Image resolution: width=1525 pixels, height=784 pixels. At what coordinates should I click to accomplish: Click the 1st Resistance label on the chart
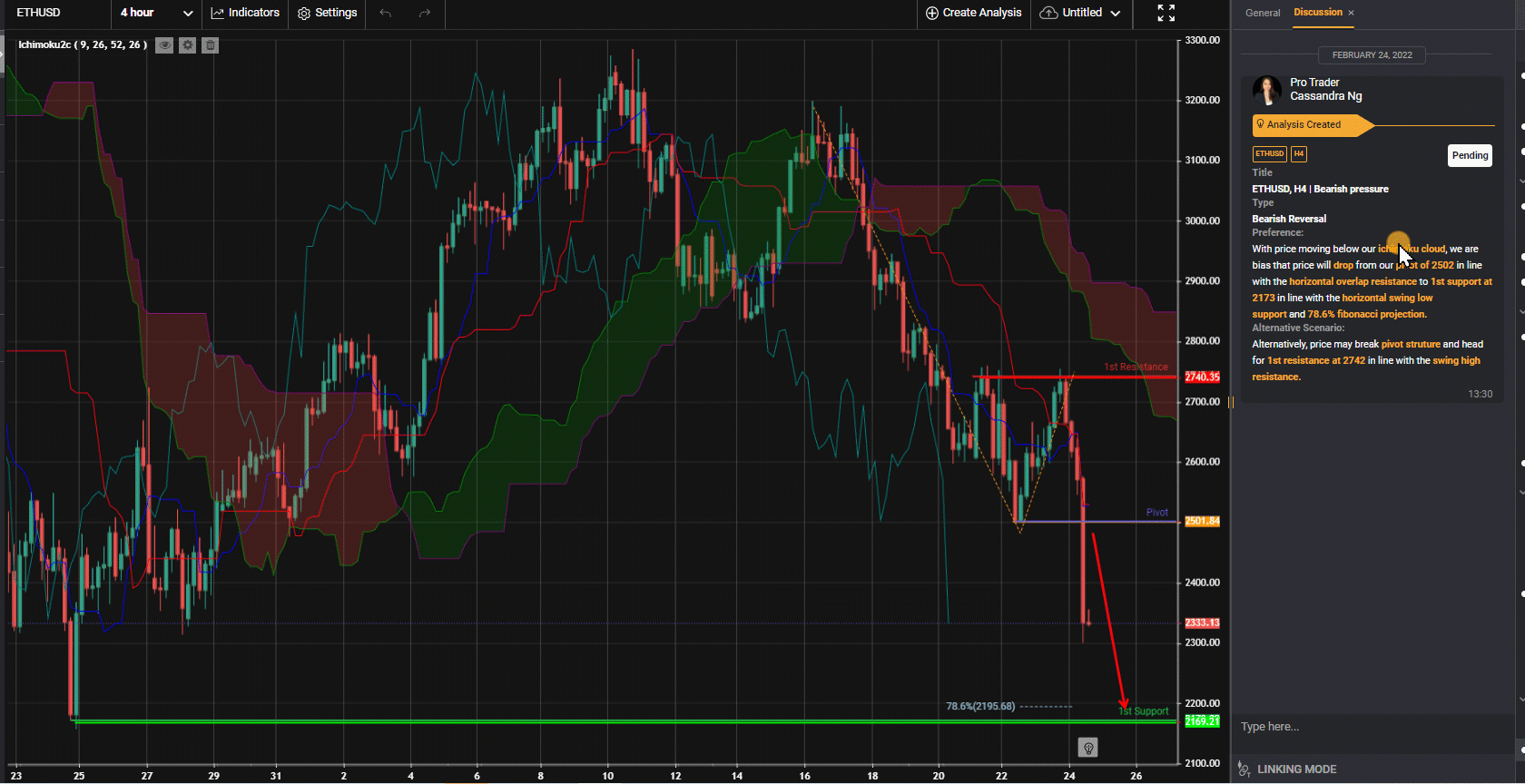tap(1136, 367)
